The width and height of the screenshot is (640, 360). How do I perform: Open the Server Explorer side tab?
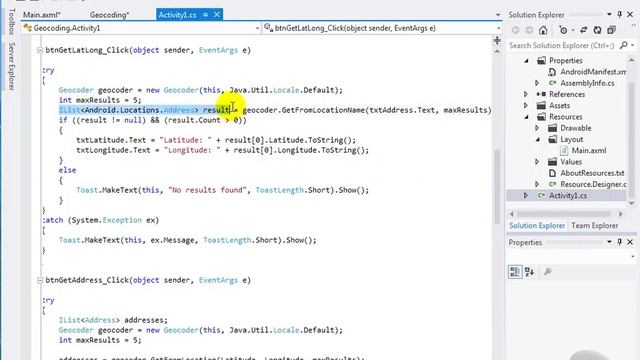(x=12, y=66)
